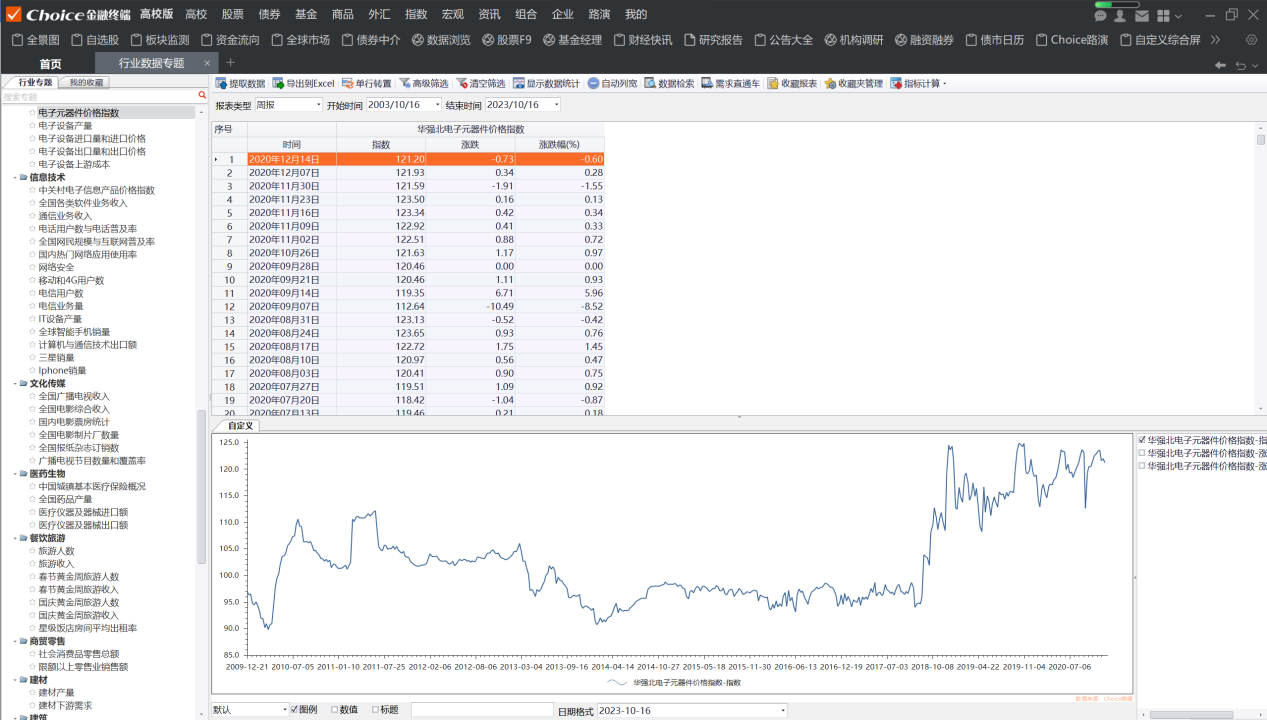Enable the 数值 values checkbox
1267x720 pixels.
334,710
